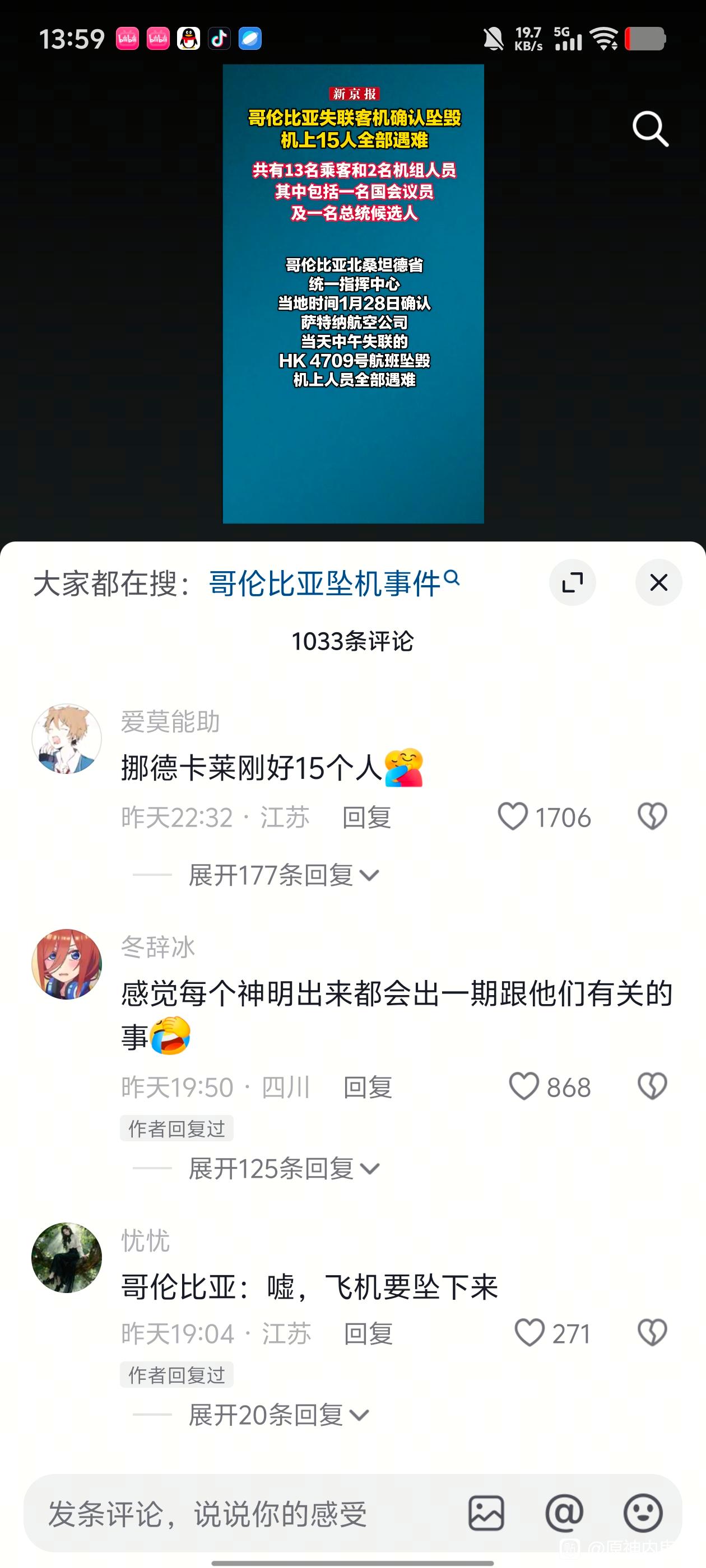Expand 125 replies under 冬辞冰's comment
706x1568 pixels.
(x=284, y=1168)
